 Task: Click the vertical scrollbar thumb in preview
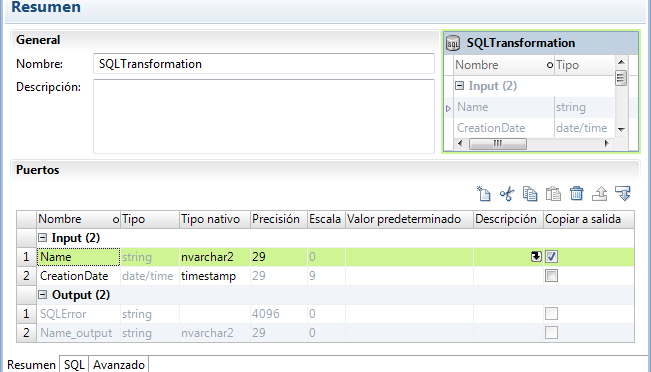[621, 78]
